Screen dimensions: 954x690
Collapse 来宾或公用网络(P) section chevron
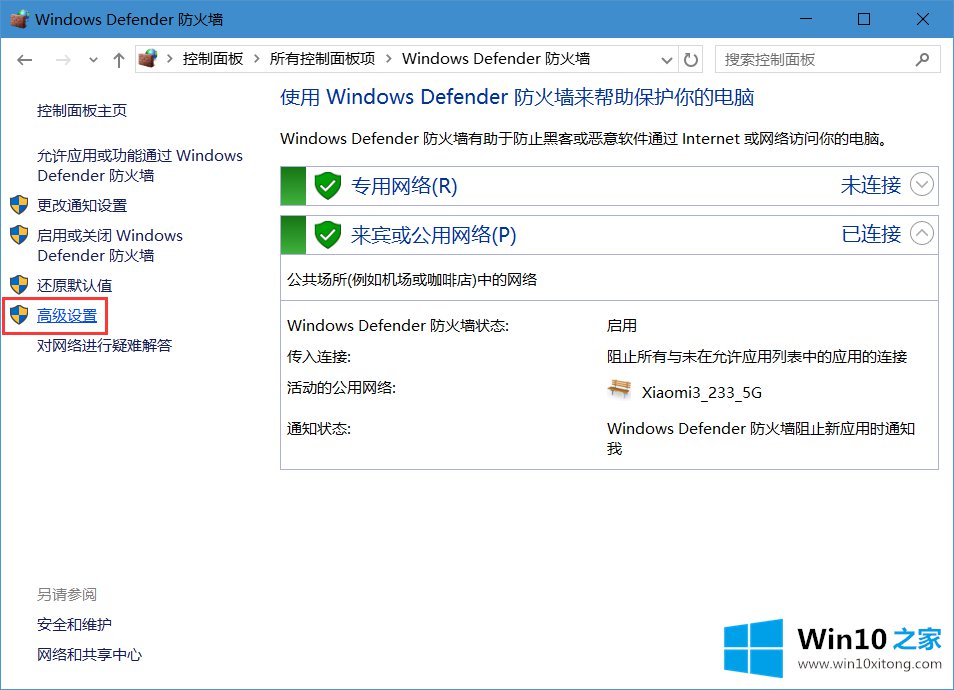(x=922, y=233)
